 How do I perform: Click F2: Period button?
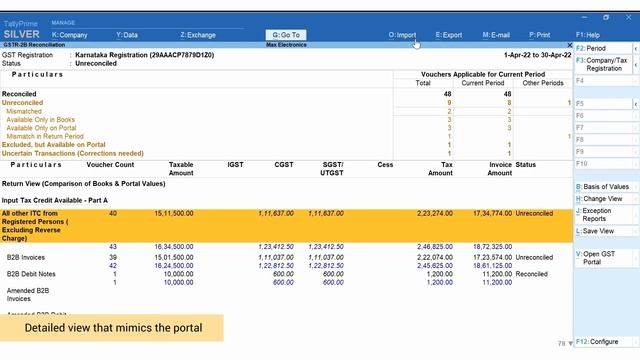click(x=603, y=48)
